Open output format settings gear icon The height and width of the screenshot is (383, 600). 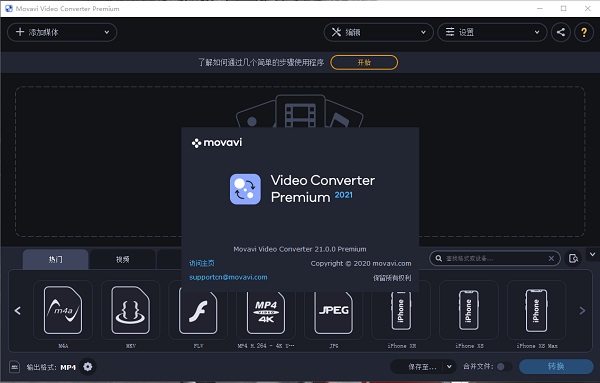(x=88, y=367)
